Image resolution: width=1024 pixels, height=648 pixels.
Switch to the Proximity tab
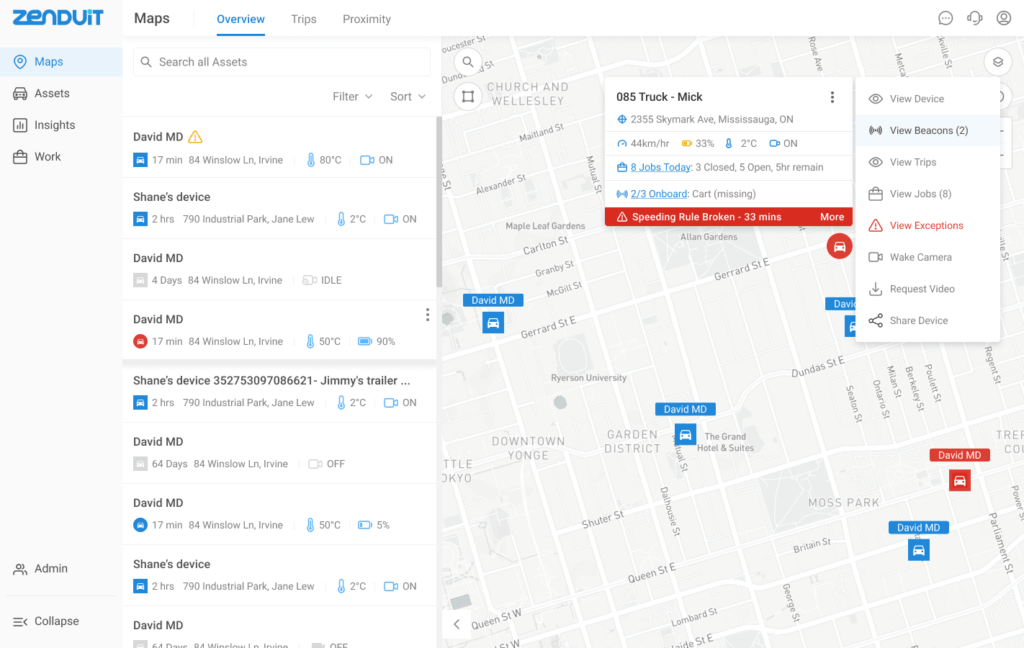click(366, 19)
